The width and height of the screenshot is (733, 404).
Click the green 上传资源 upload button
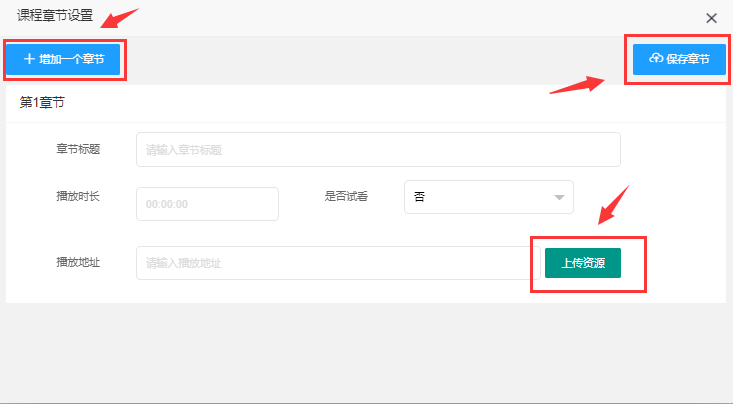coord(583,263)
